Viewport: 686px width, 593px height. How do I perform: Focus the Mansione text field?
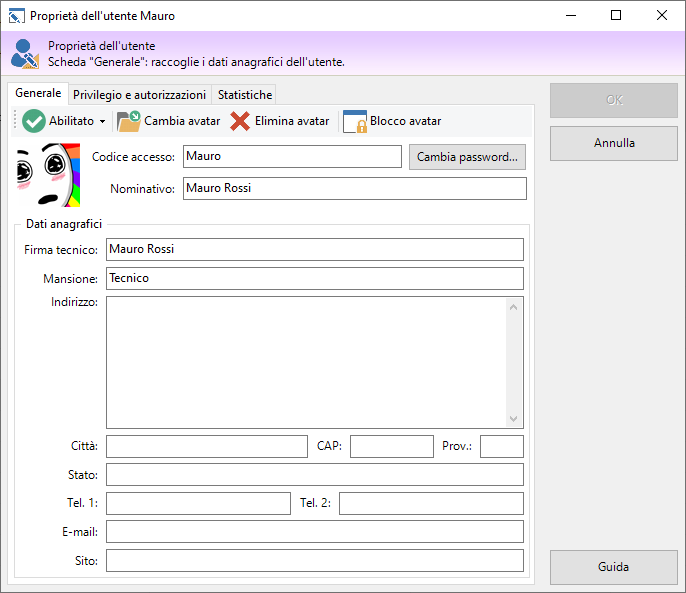(x=314, y=278)
